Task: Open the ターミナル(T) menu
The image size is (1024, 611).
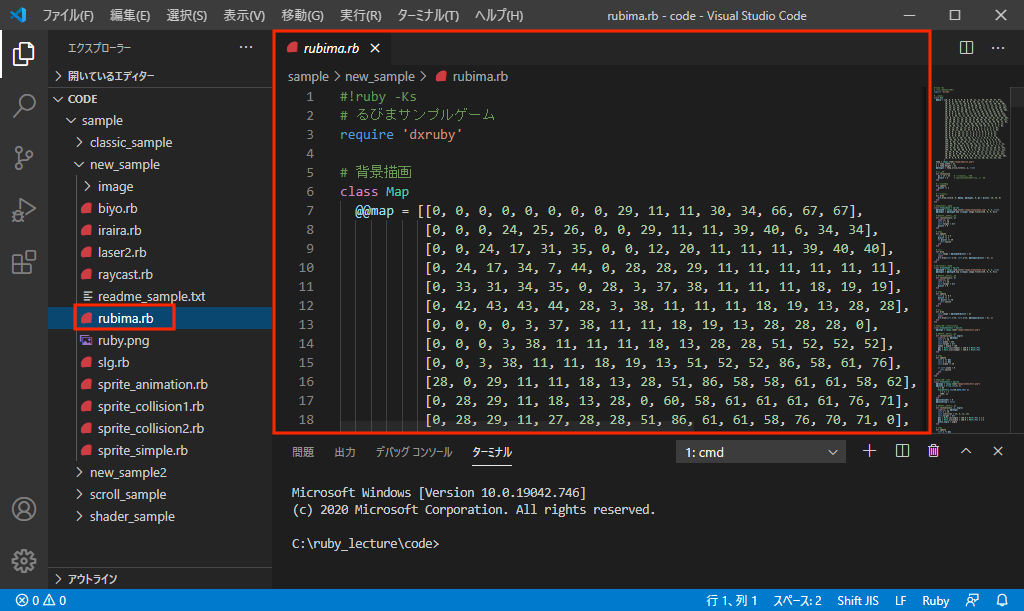Action: point(428,15)
